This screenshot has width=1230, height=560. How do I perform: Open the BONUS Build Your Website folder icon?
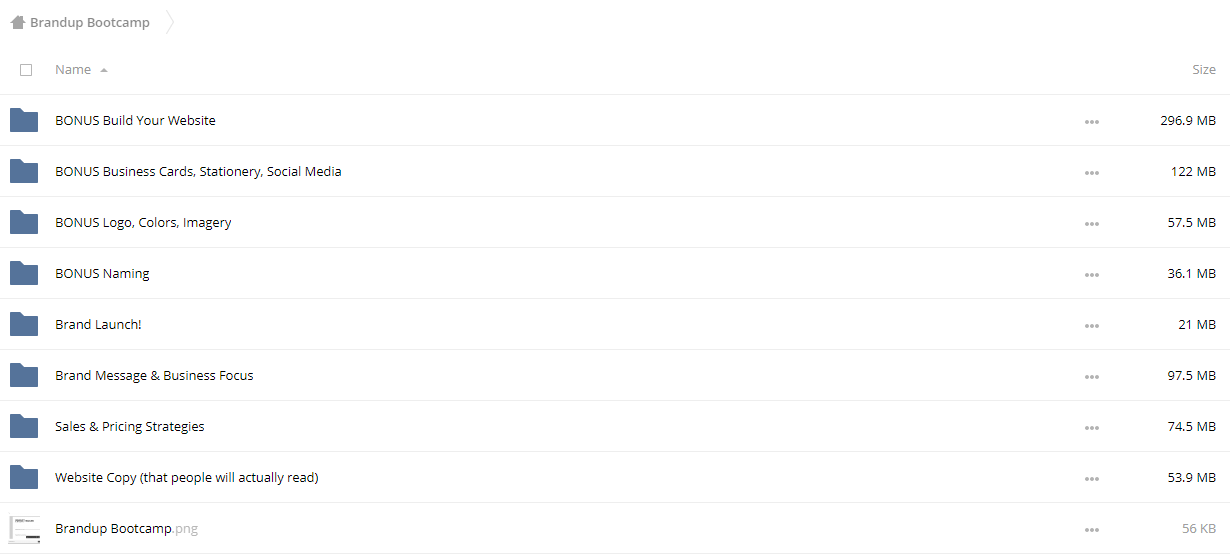point(24,120)
